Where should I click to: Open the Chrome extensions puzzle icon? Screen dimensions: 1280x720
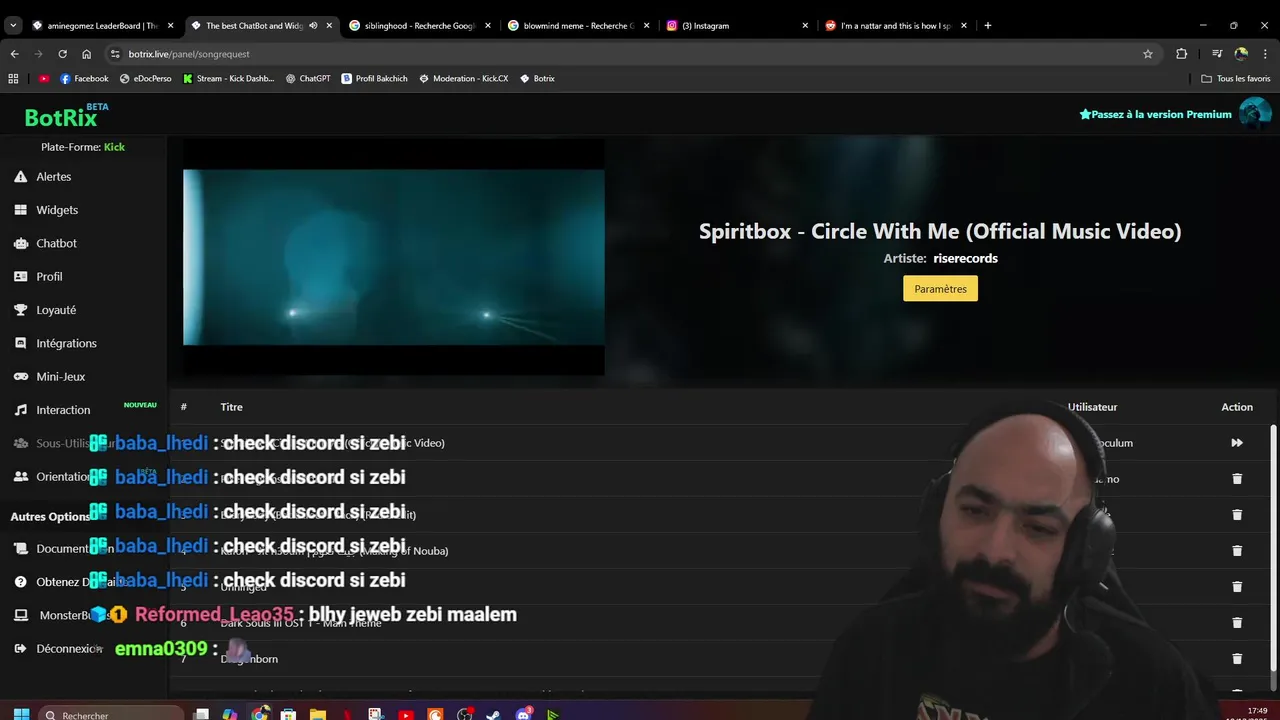pyautogui.click(x=1181, y=54)
